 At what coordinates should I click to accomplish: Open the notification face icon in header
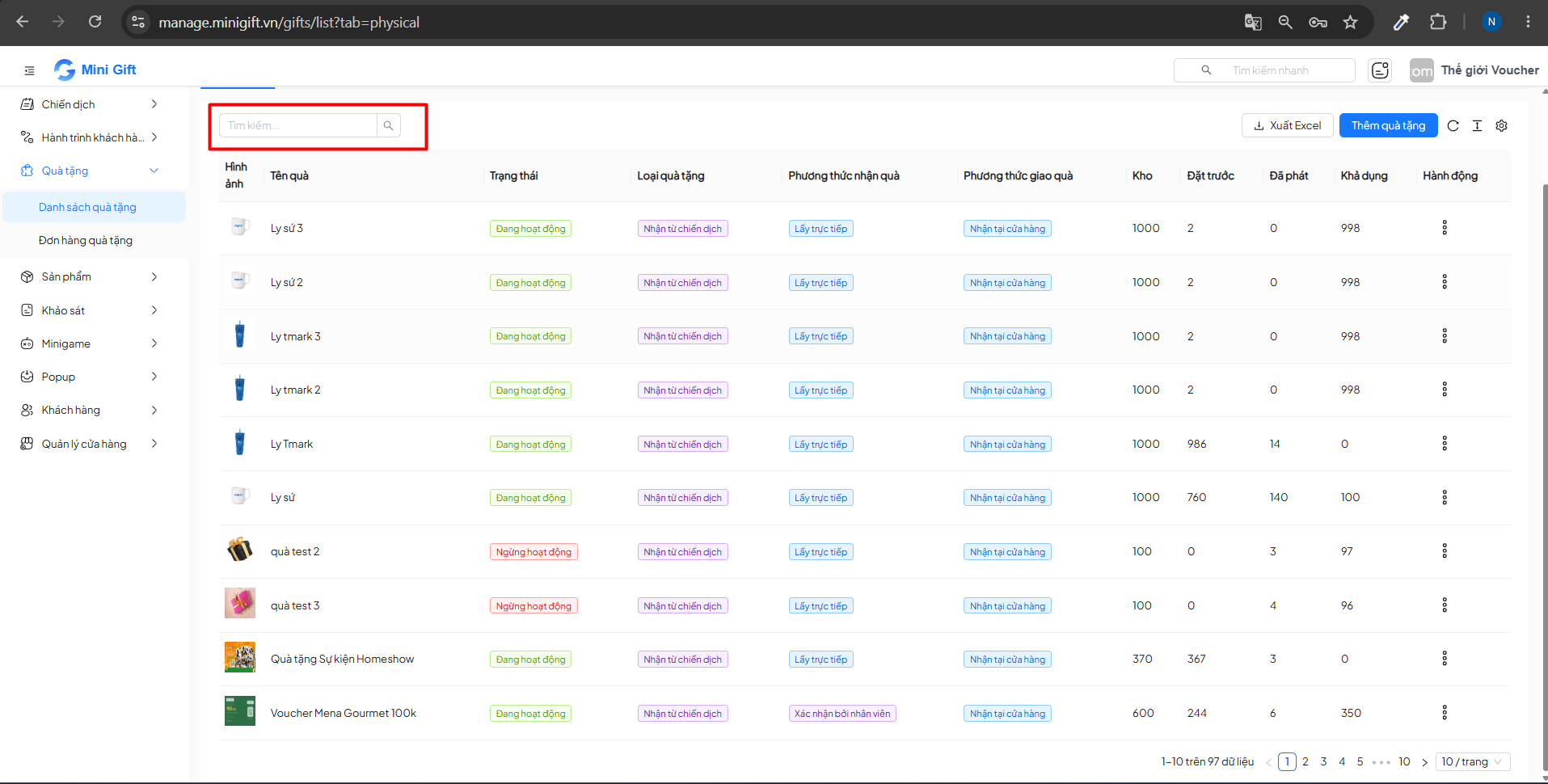pos(1380,70)
